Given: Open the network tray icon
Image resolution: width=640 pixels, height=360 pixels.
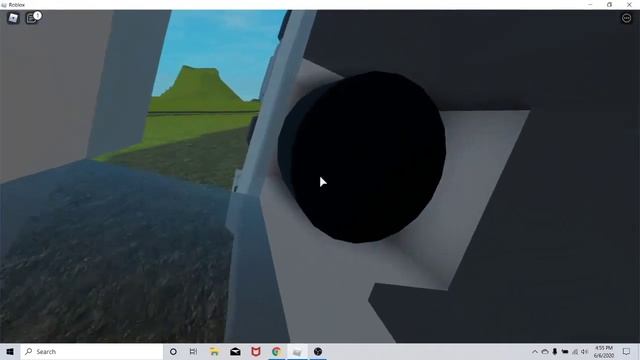Looking at the screenshot, I should [575, 351].
